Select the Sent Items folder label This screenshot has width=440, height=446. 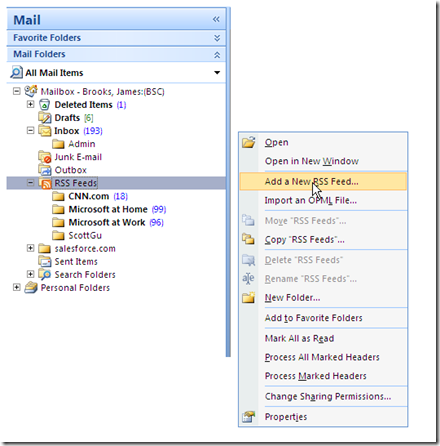tap(76, 262)
